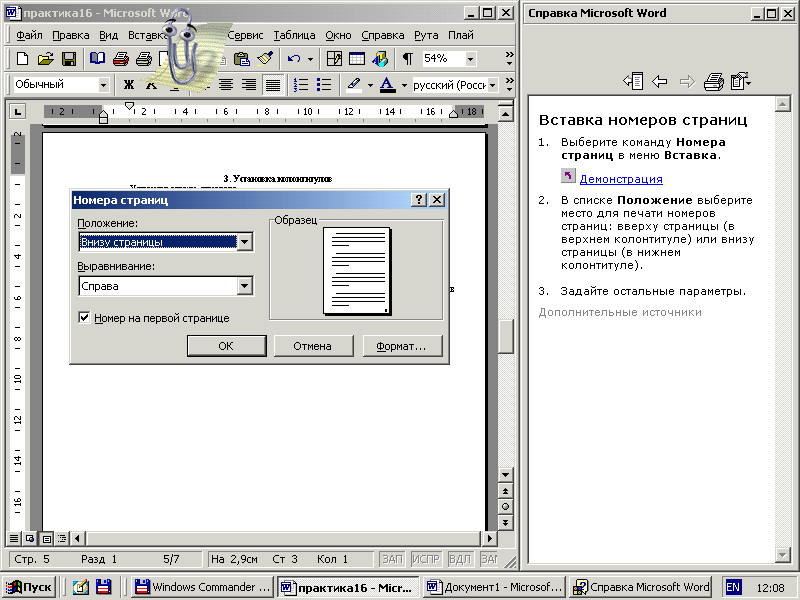Go to previous page with double-up arrow
800x600 pixels.
point(505,491)
